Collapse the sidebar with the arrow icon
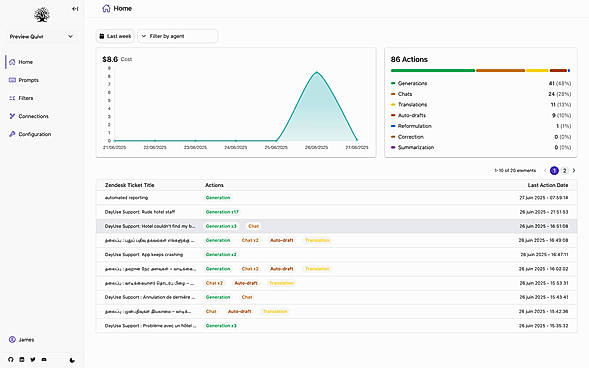The width and height of the screenshot is (589, 368). (75, 9)
